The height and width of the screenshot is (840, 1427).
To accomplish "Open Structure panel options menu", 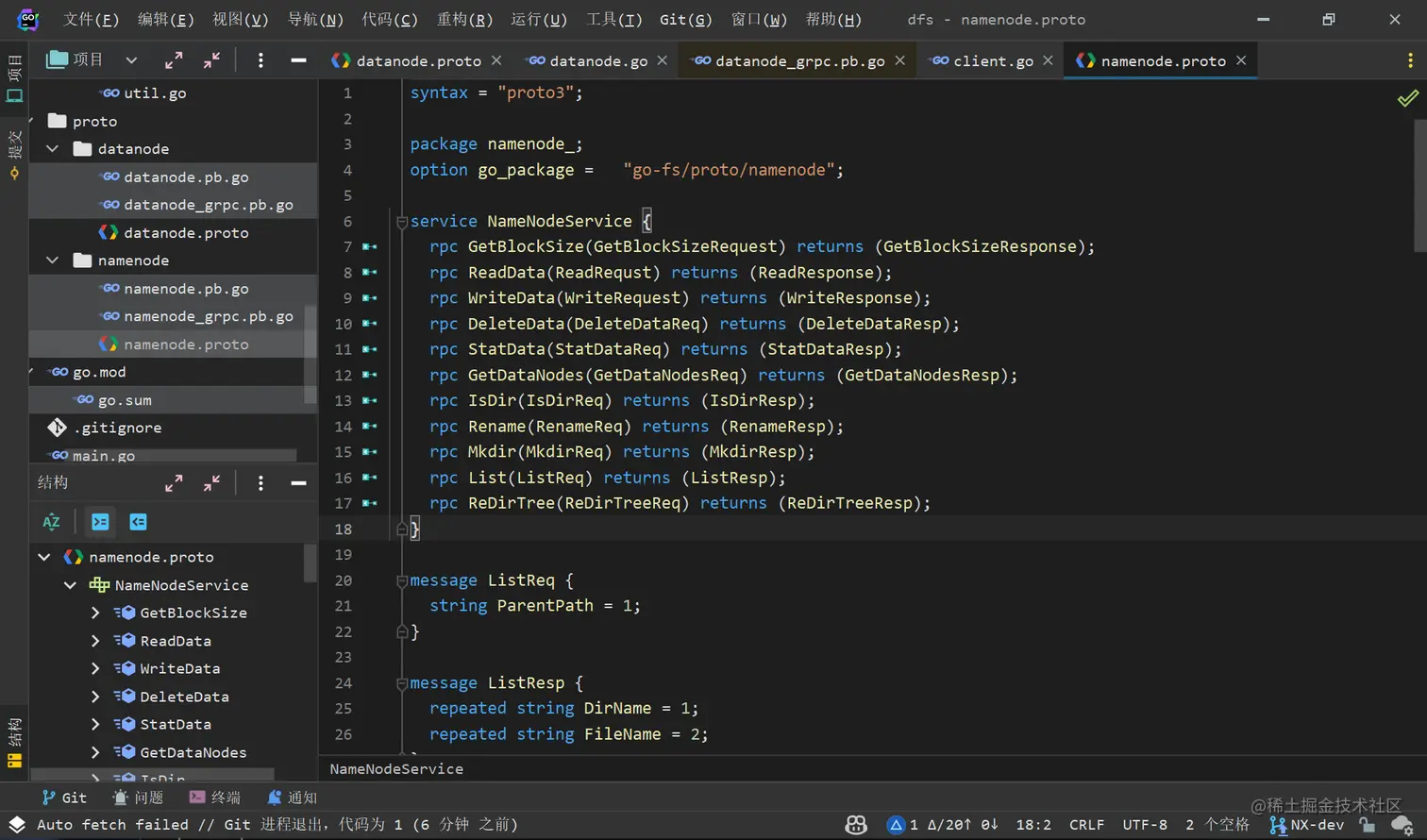I will pyautogui.click(x=260, y=483).
